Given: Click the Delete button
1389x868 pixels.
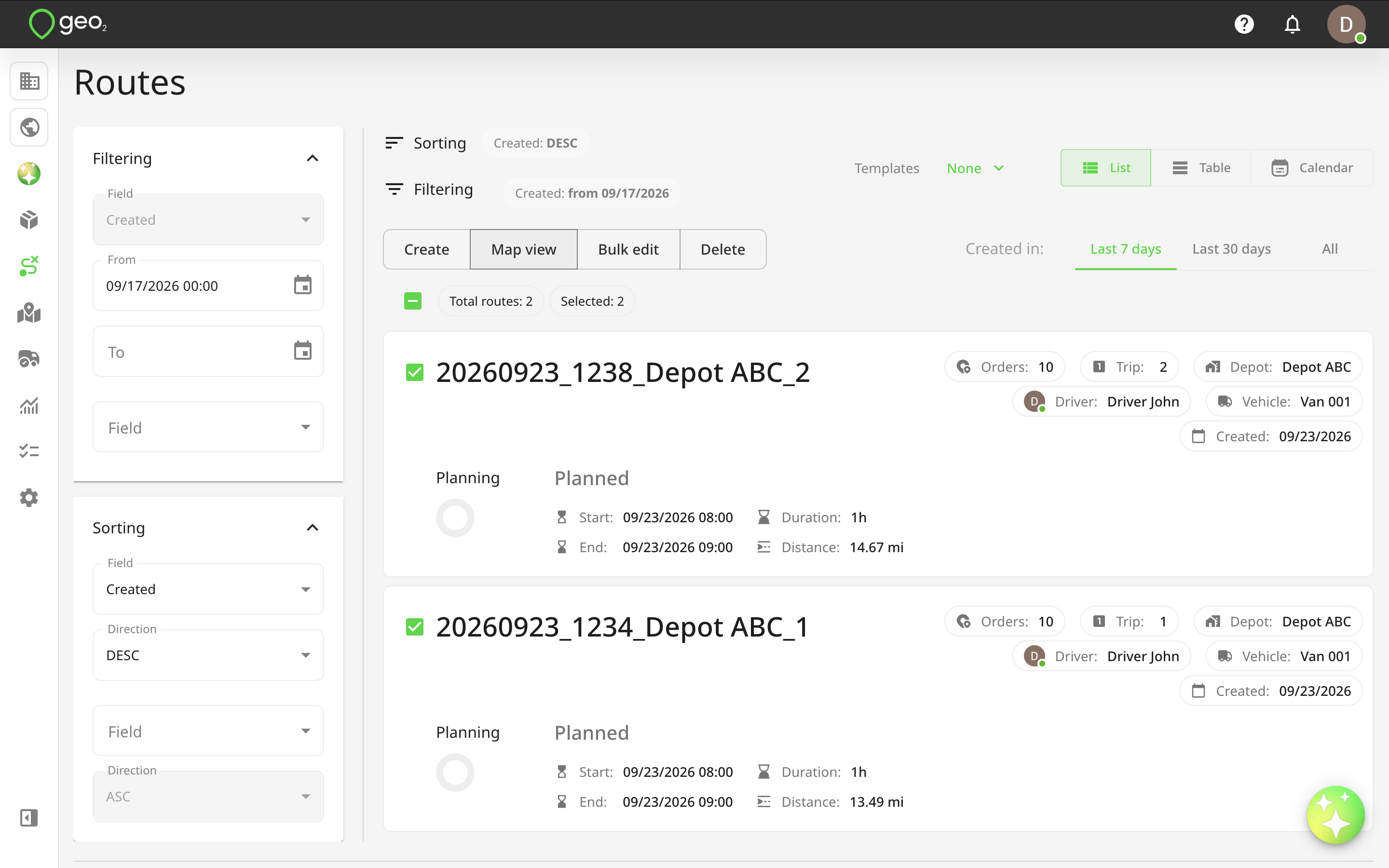Looking at the screenshot, I should (723, 249).
